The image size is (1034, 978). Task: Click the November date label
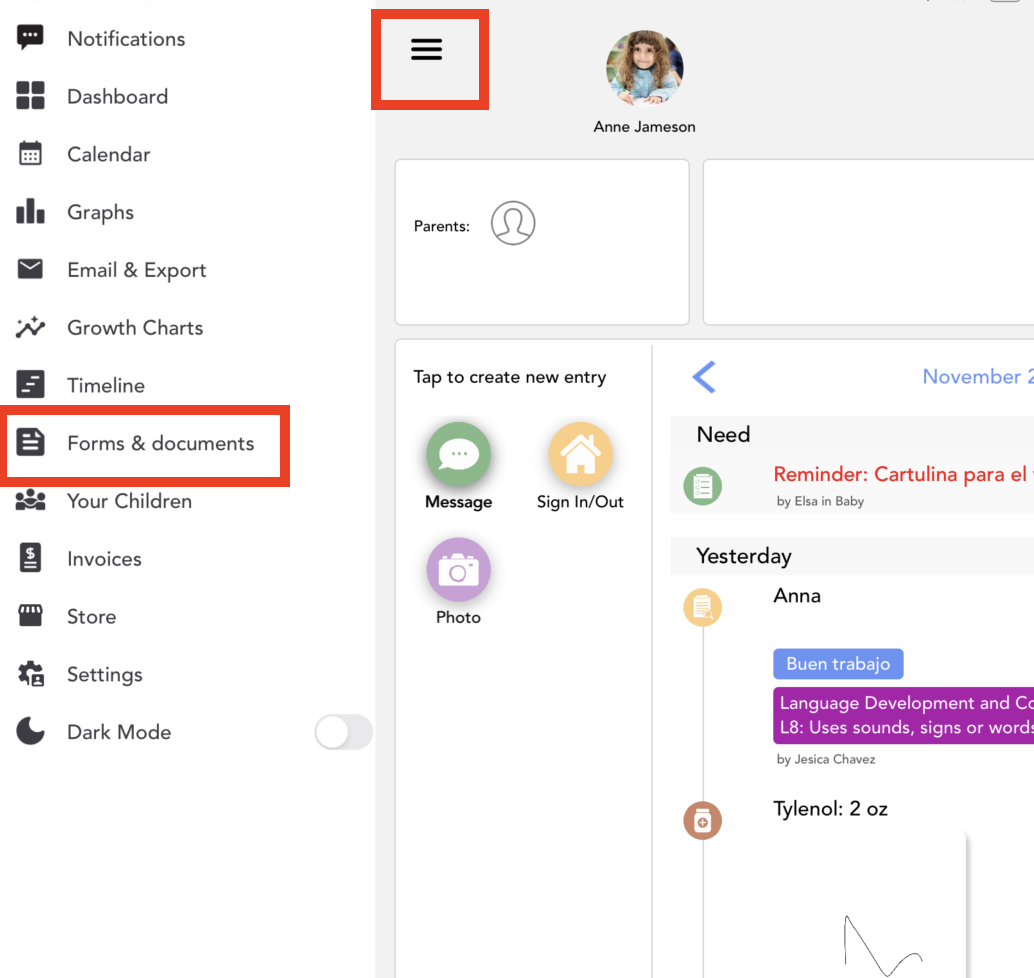point(977,377)
